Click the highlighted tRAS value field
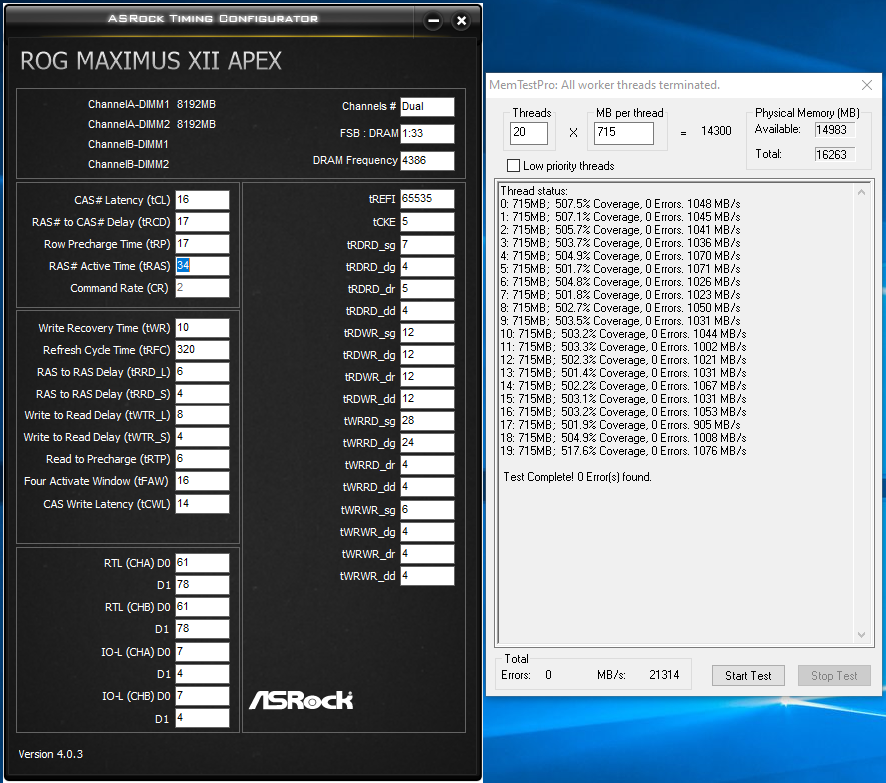 (x=202, y=266)
